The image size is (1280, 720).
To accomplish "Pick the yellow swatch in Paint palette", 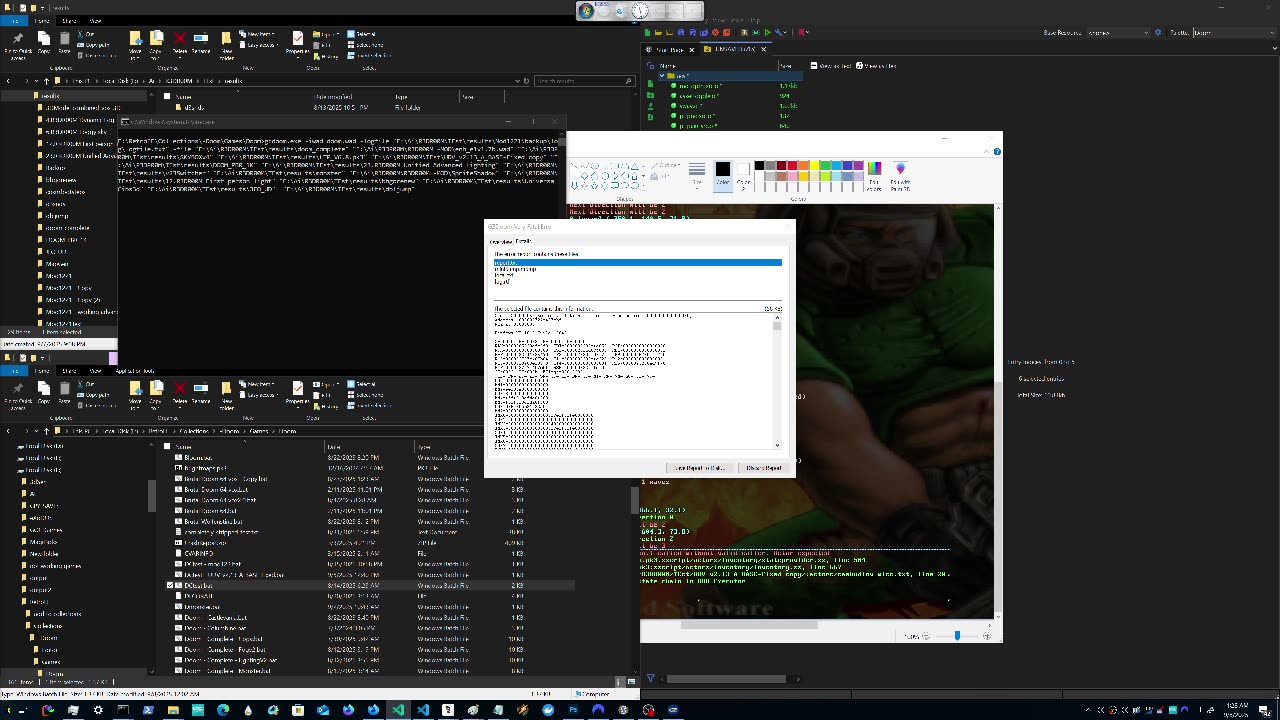I will (x=814, y=166).
